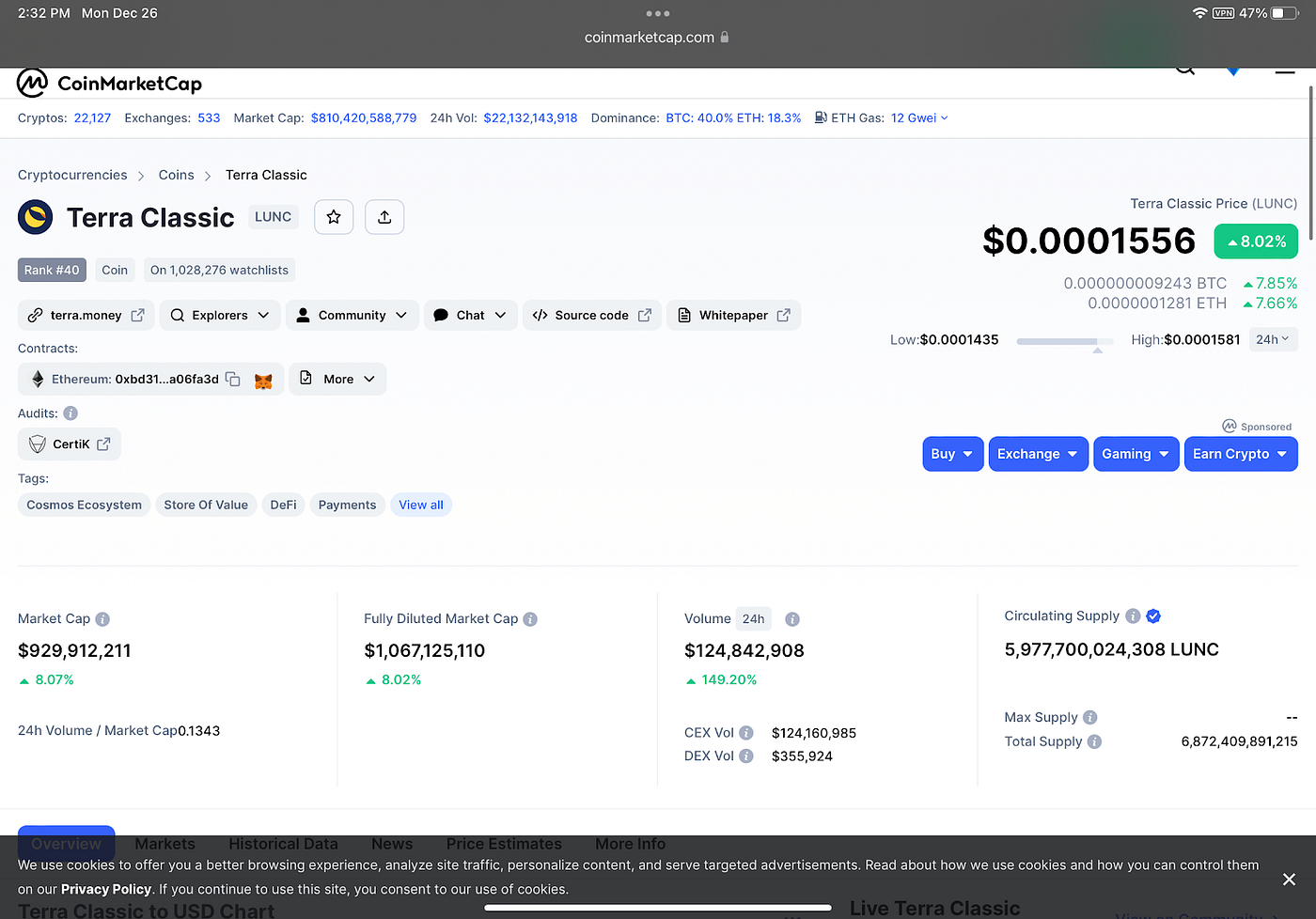Click the Circulating Supply info icon
This screenshot has width=1316, height=919.
click(x=1134, y=615)
